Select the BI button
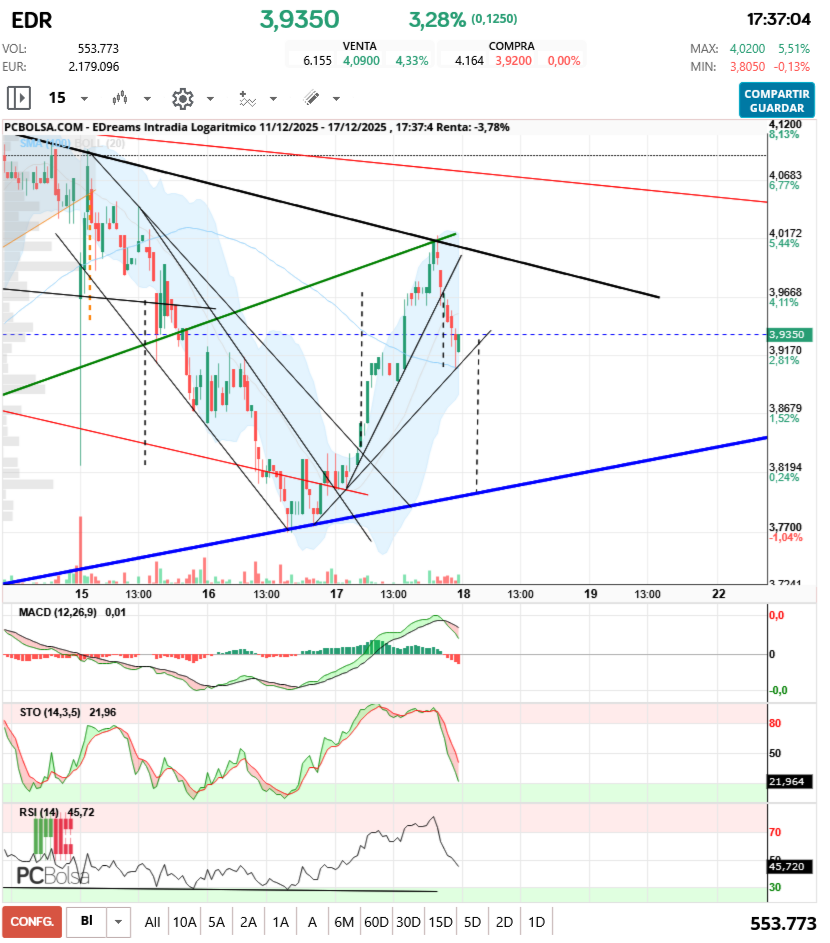This screenshot has width=830, height=943. pyautogui.click(x=87, y=921)
